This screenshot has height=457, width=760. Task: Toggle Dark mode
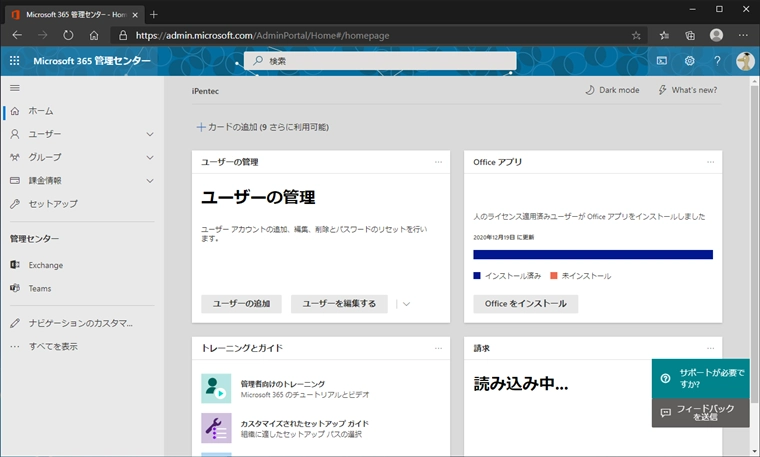point(612,90)
